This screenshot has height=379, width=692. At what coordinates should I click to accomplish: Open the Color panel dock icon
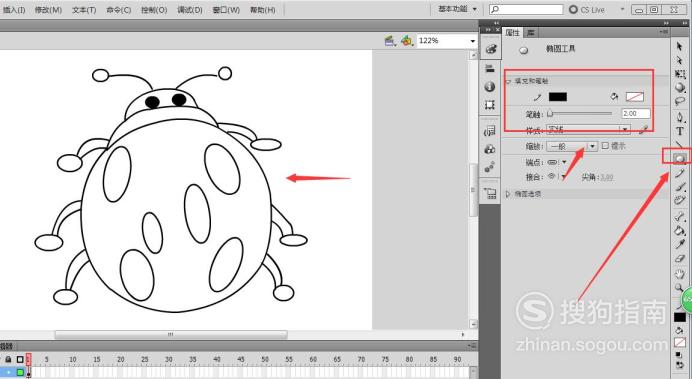coord(490,49)
